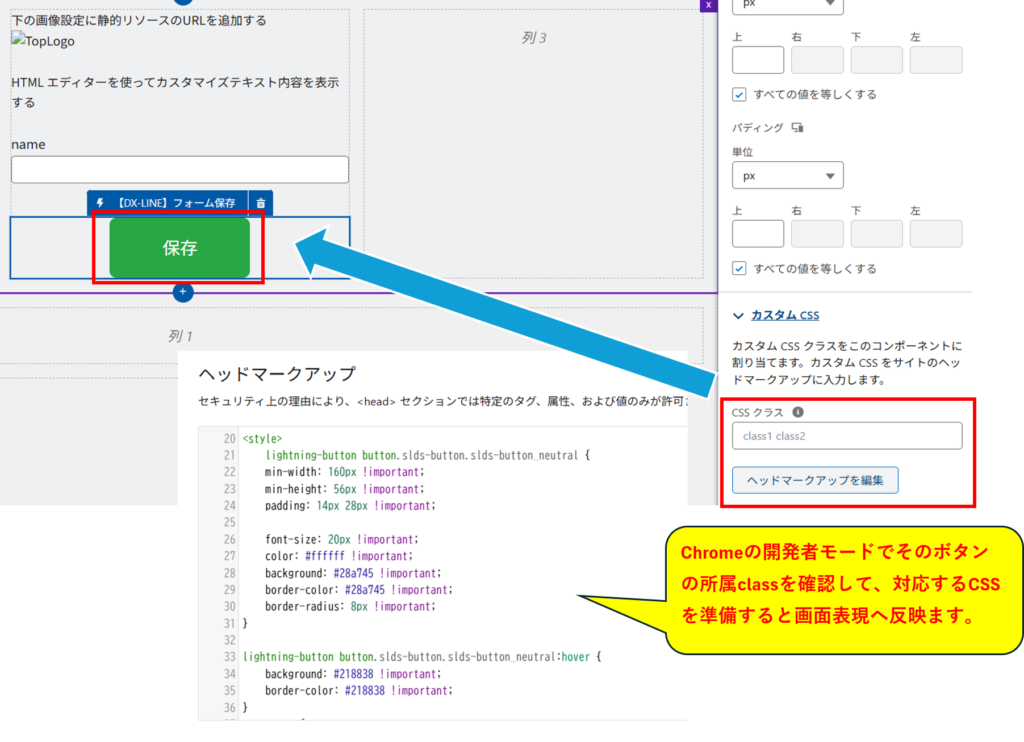This screenshot has width=1024, height=742.
Task: Delete the フォーム保存 component via trash icon
Action: (x=261, y=203)
